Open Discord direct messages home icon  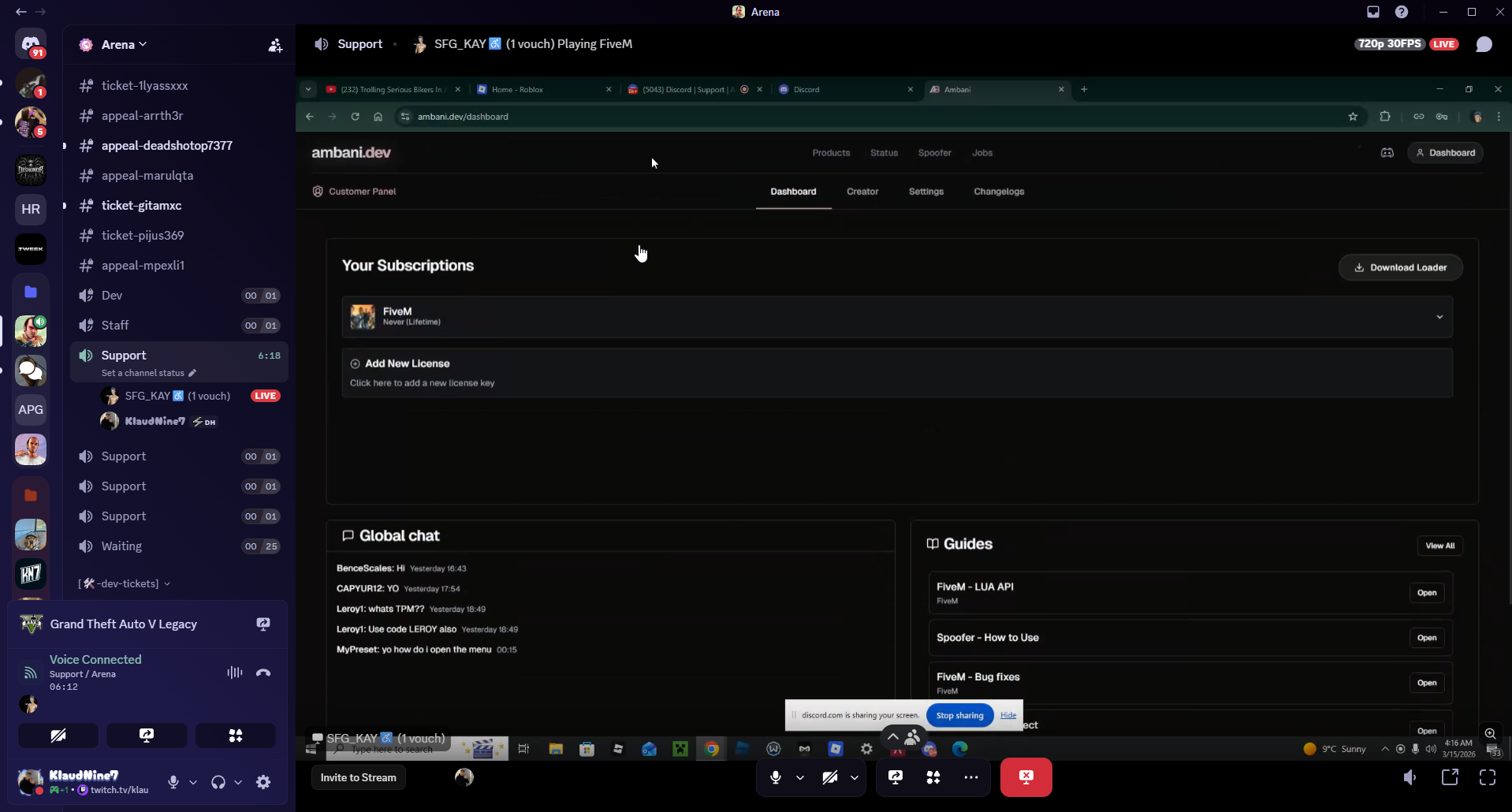tap(31, 44)
